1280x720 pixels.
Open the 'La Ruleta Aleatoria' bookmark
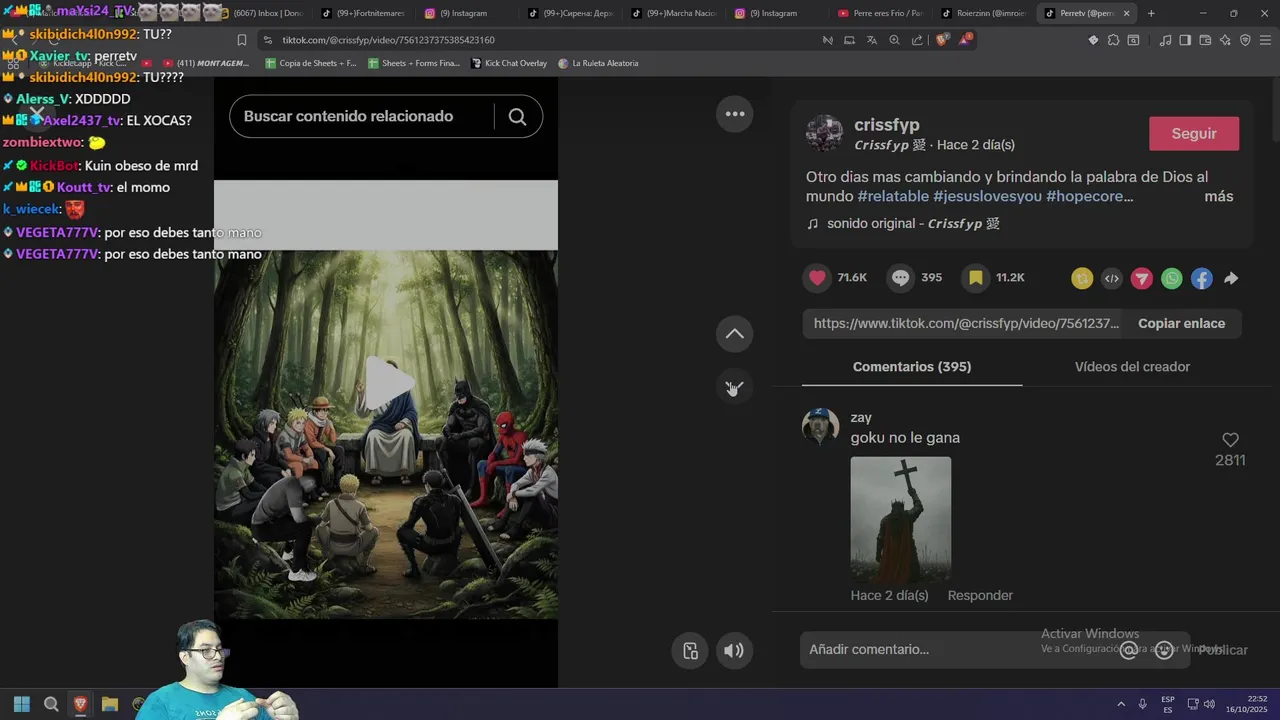(x=598, y=63)
